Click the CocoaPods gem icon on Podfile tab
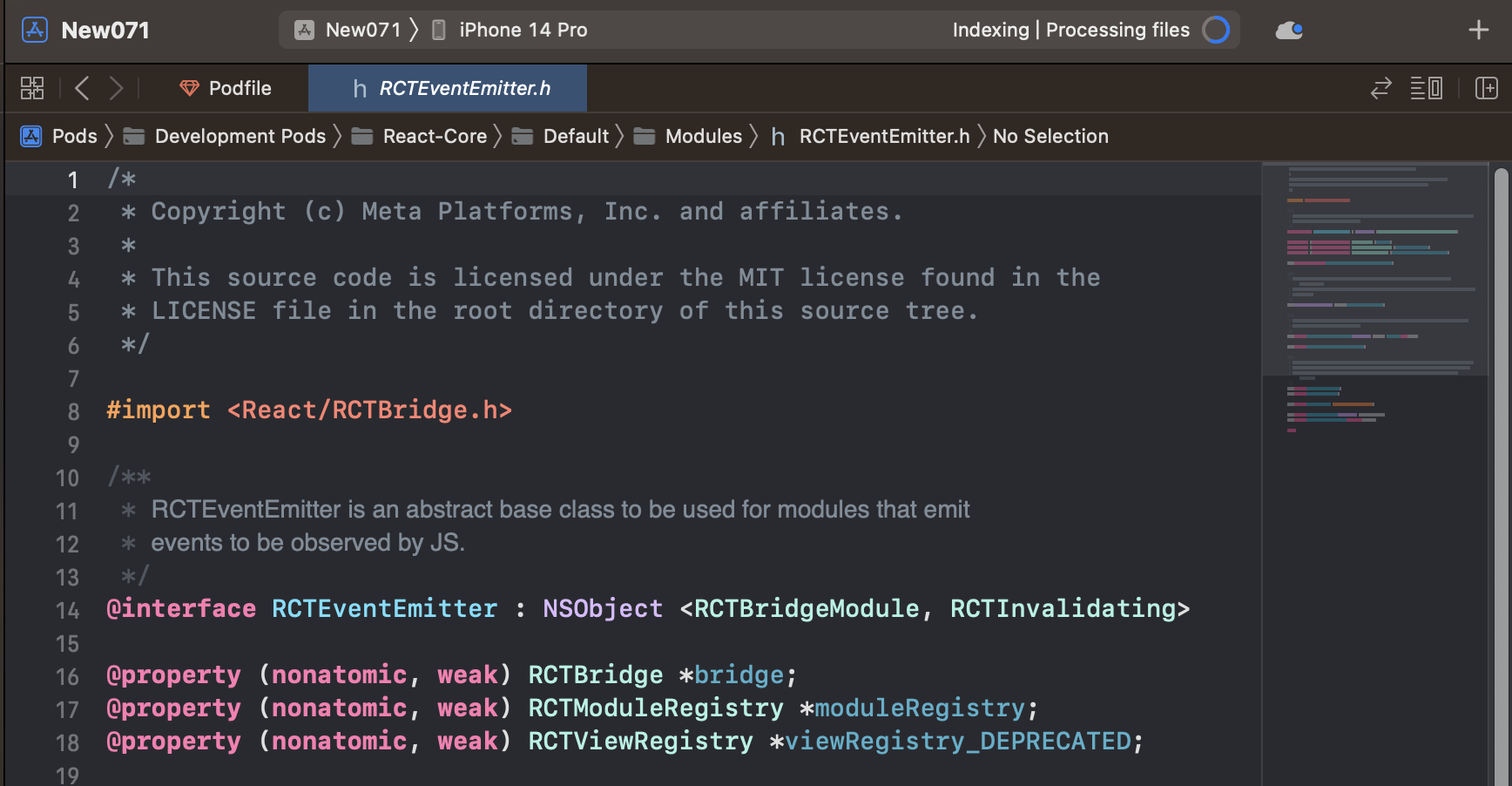 188,87
